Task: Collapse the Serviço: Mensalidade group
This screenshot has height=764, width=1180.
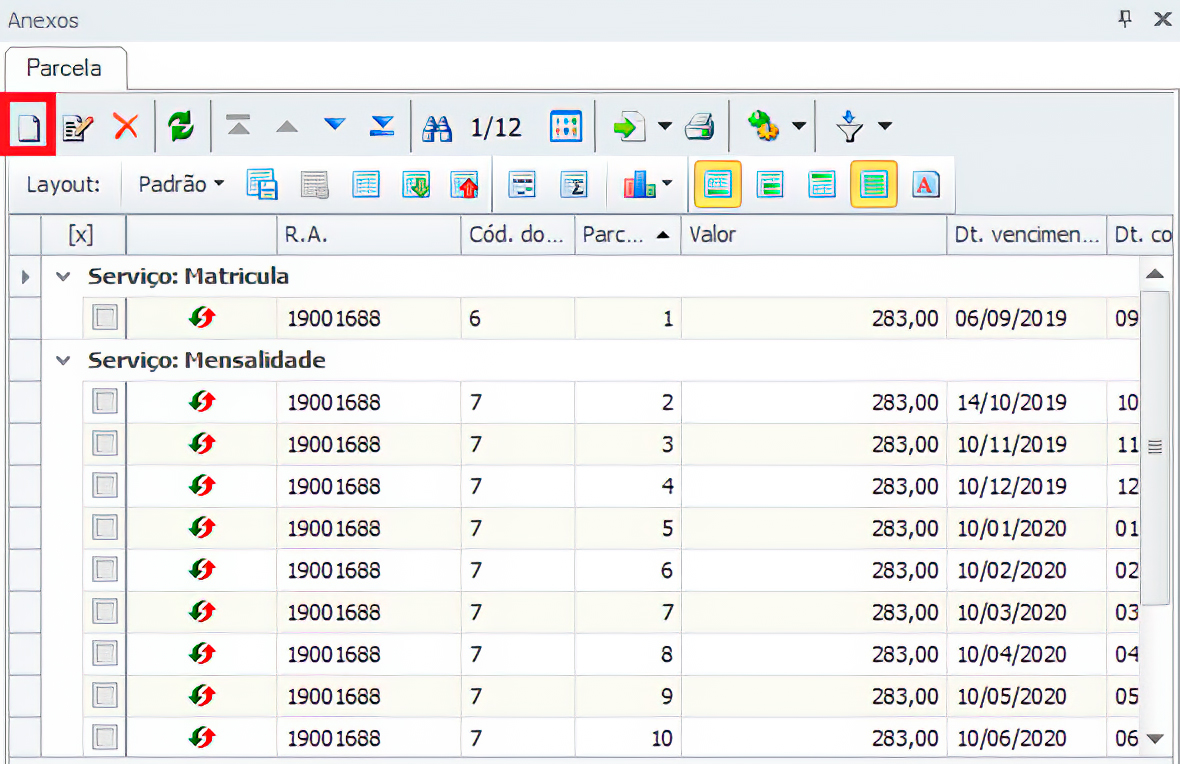Action: coord(64,361)
